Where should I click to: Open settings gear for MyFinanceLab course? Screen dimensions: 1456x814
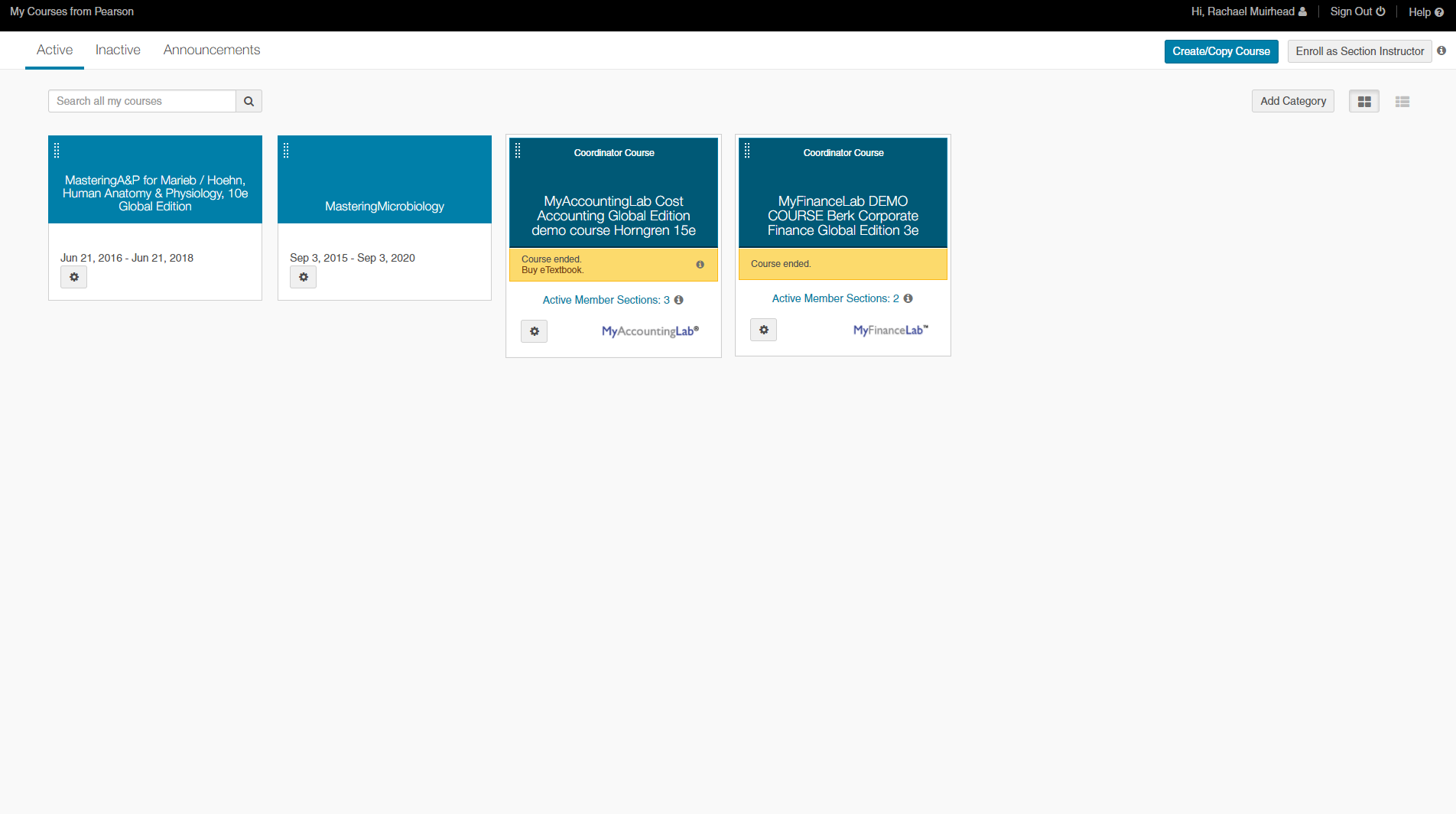click(x=764, y=330)
